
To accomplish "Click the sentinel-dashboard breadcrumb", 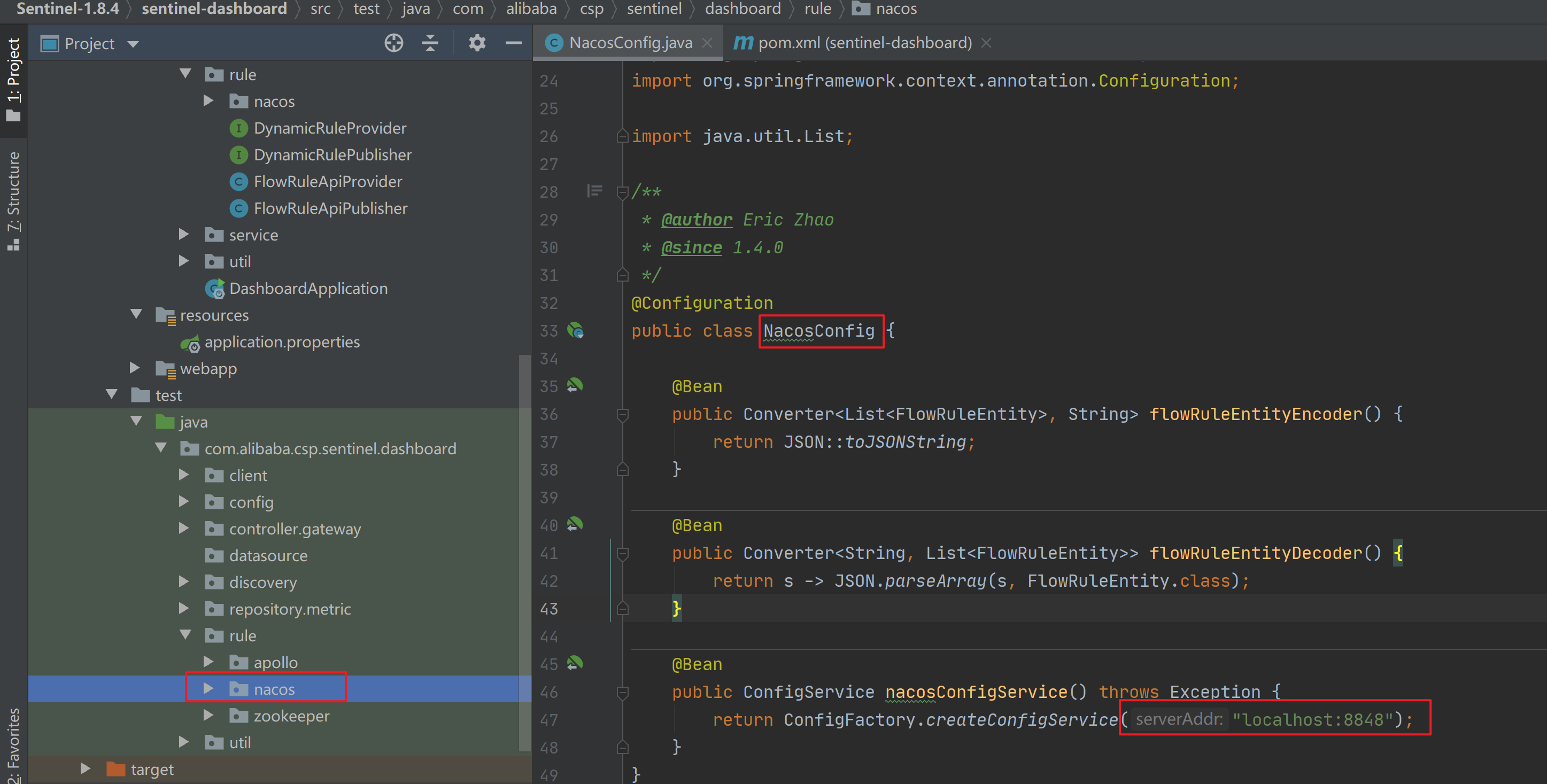I will coord(214,9).
